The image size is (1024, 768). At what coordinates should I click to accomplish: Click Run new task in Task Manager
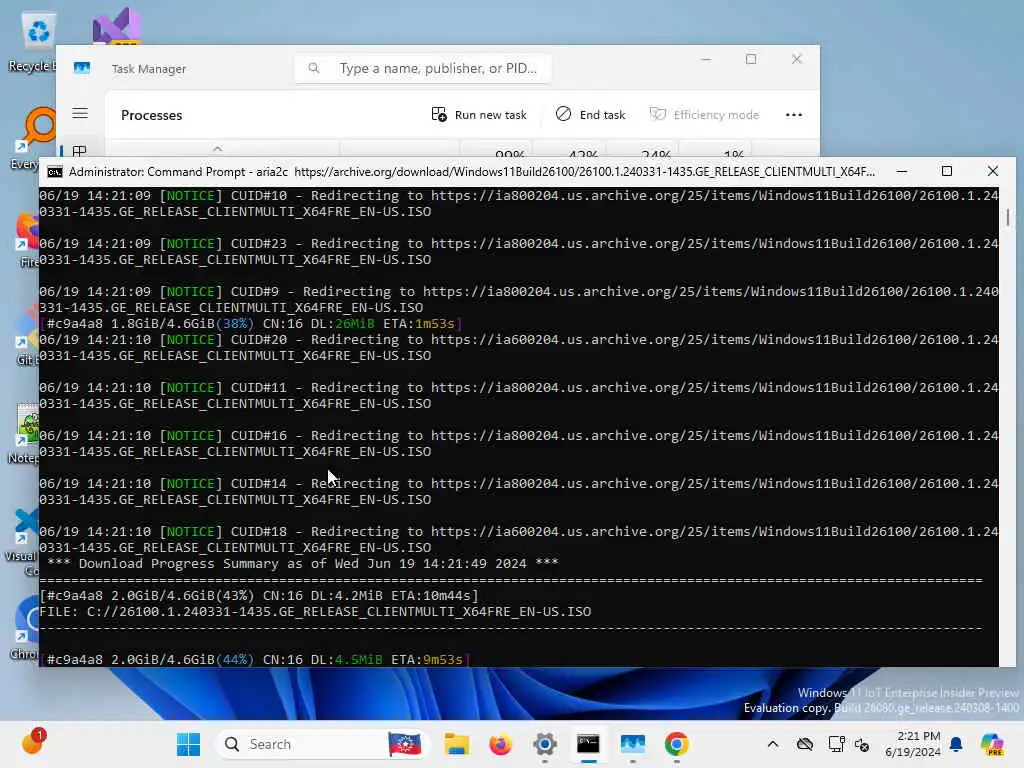[479, 115]
